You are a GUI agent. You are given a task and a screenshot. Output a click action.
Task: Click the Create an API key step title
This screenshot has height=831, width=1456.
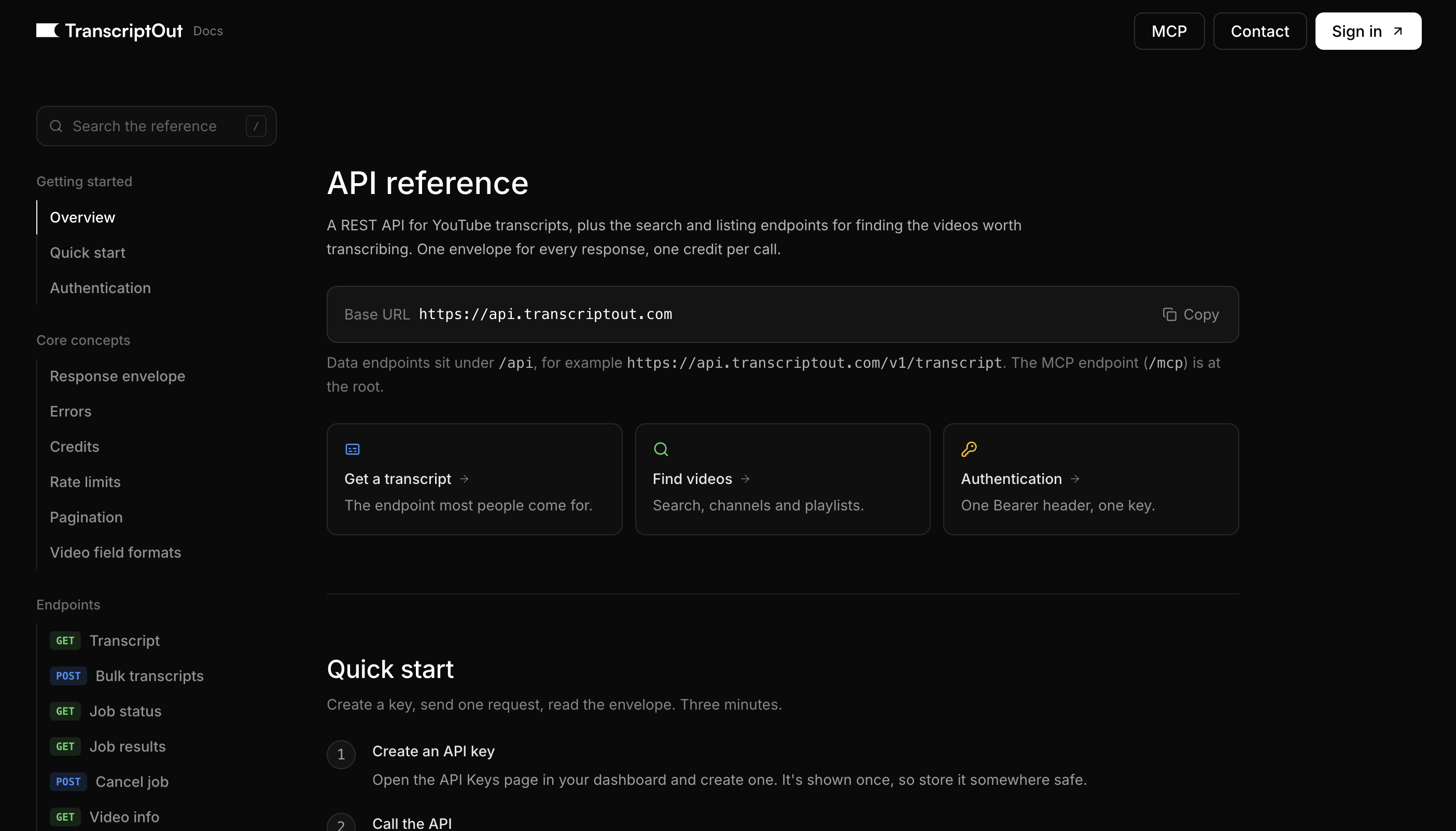(x=433, y=751)
